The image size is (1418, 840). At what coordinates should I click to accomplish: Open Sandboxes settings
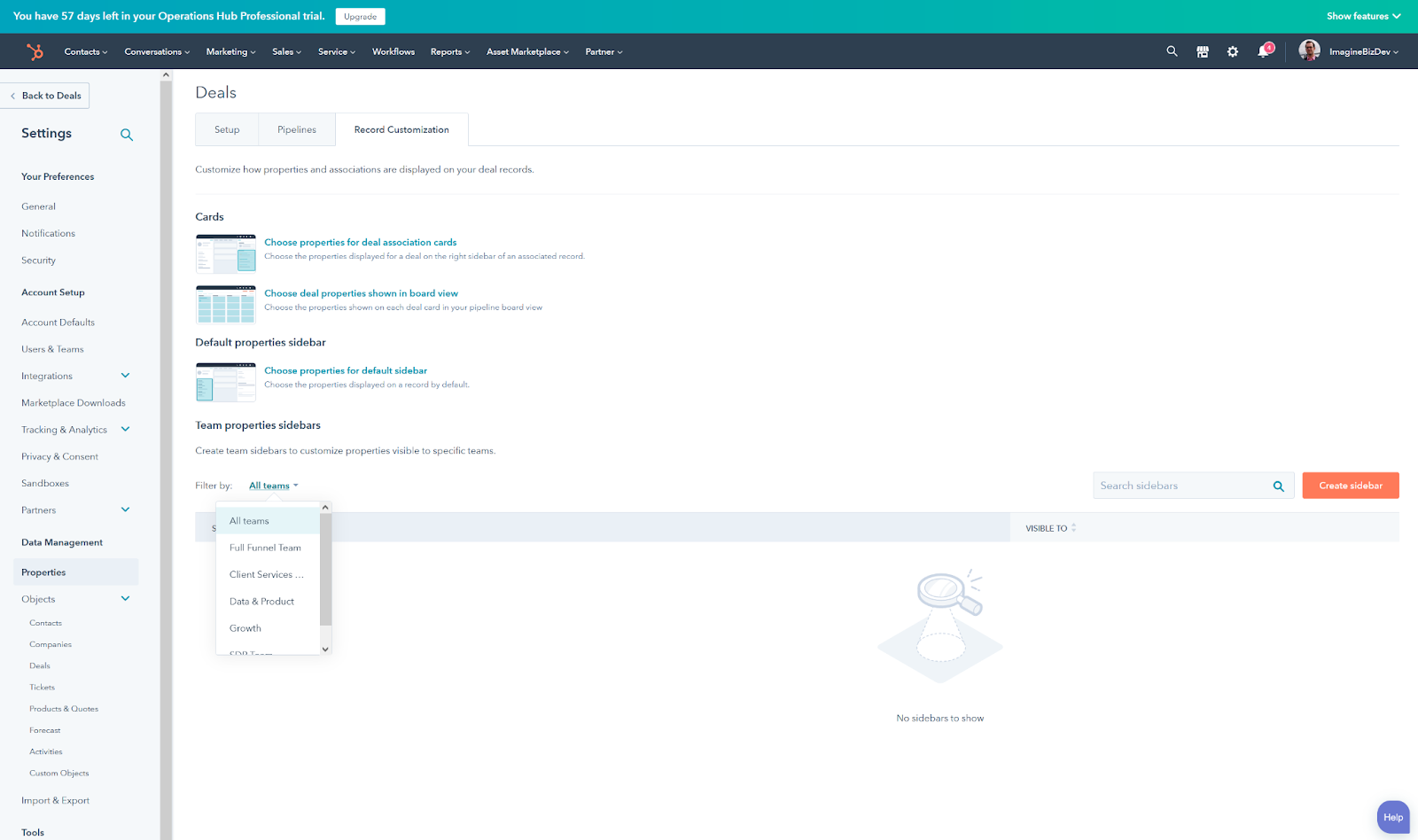[x=45, y=483]
